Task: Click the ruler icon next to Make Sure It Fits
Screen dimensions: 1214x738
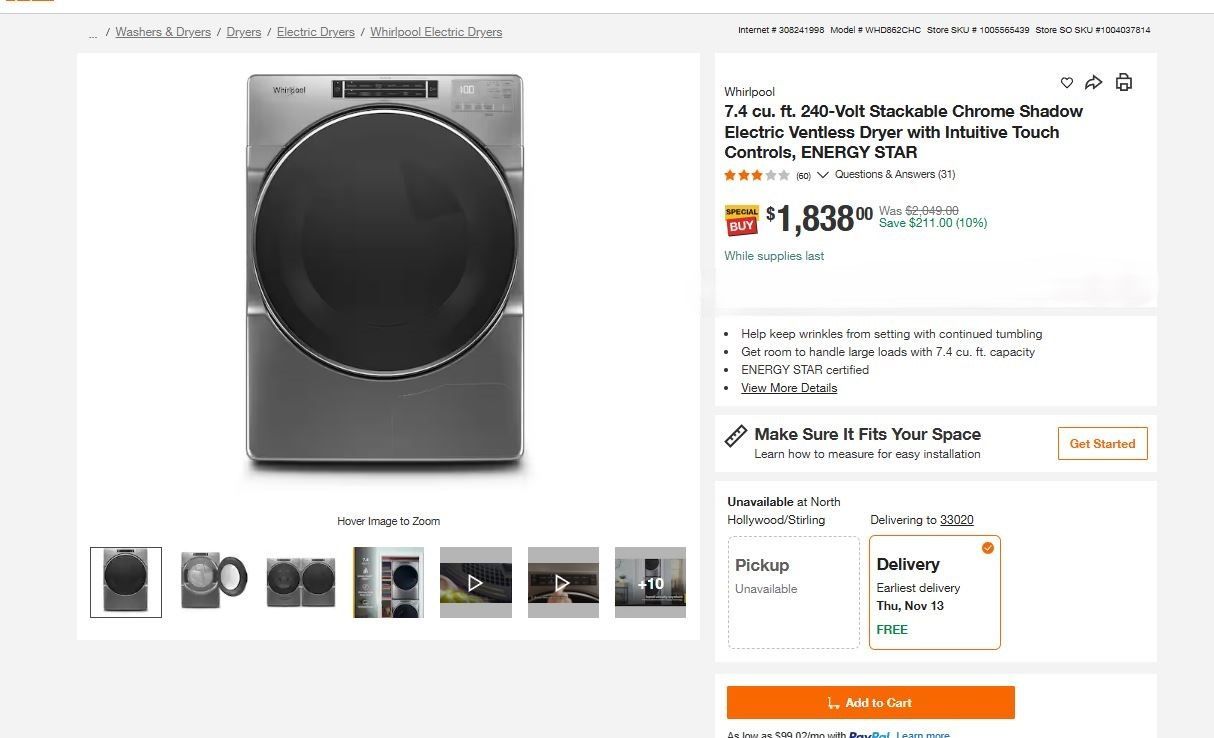Action: [x=737, y=436]
